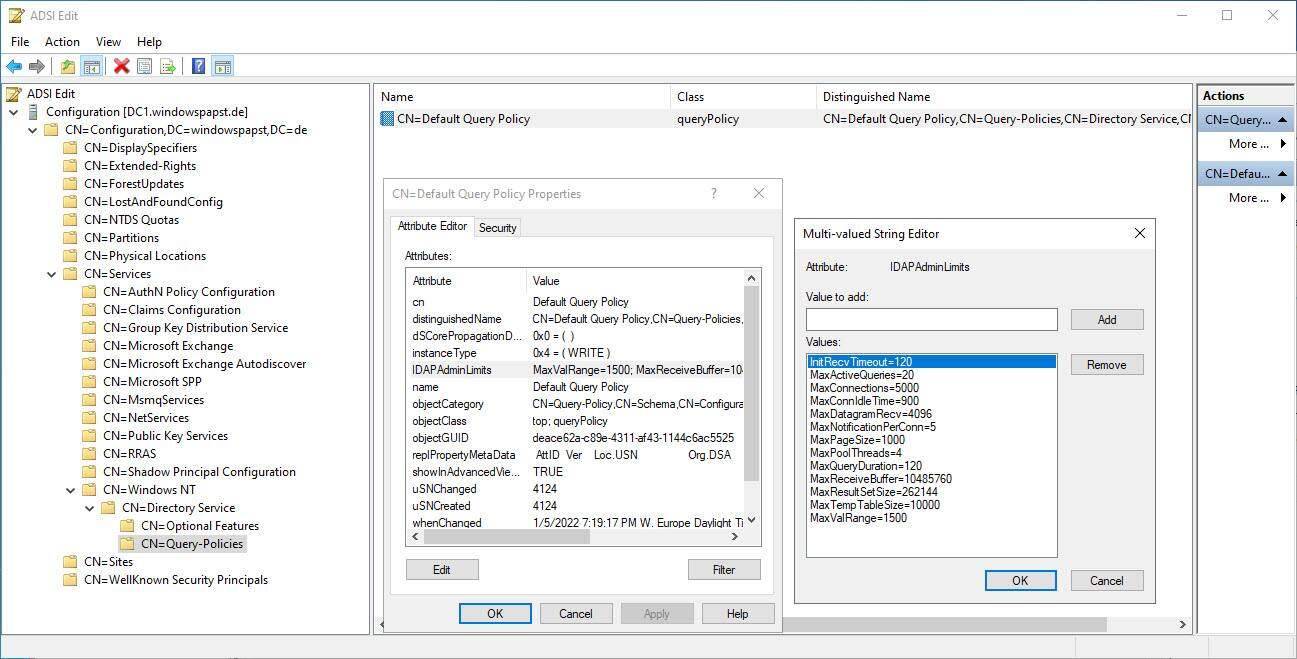Click the attribute list vertical scrollbar
The width and height of the screenshot is (1297, 659).
tap(752, 400)
